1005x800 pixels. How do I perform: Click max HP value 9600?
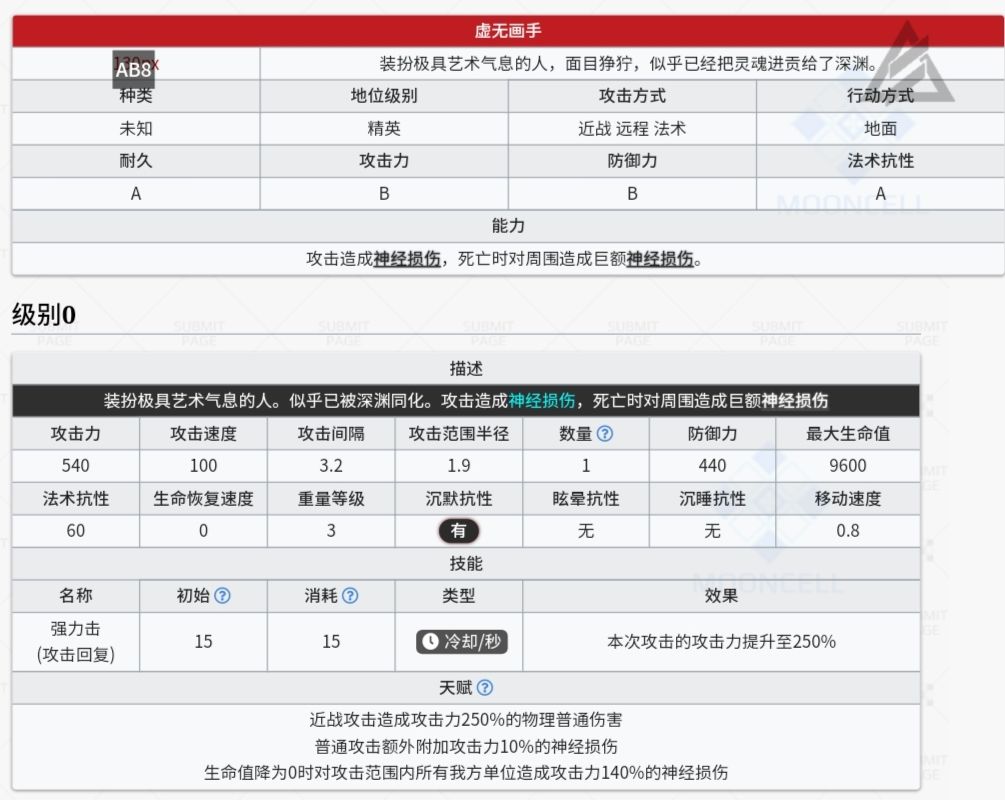[847, 466]
